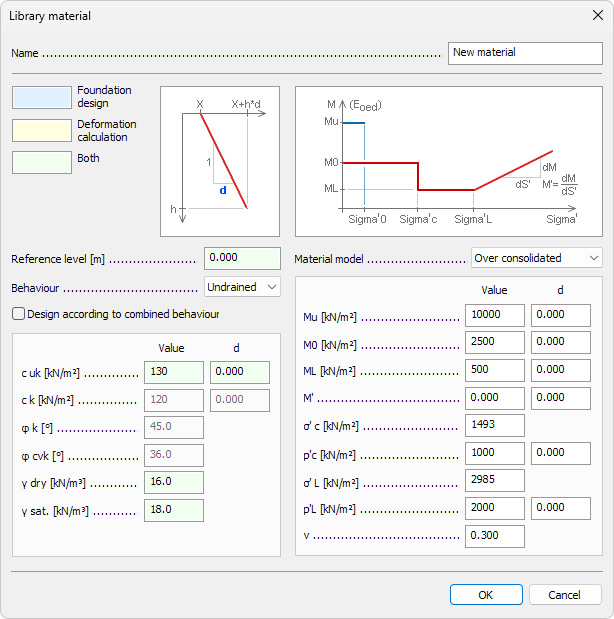
Task: Click the γ sat. value field
Action: point(173,510)
